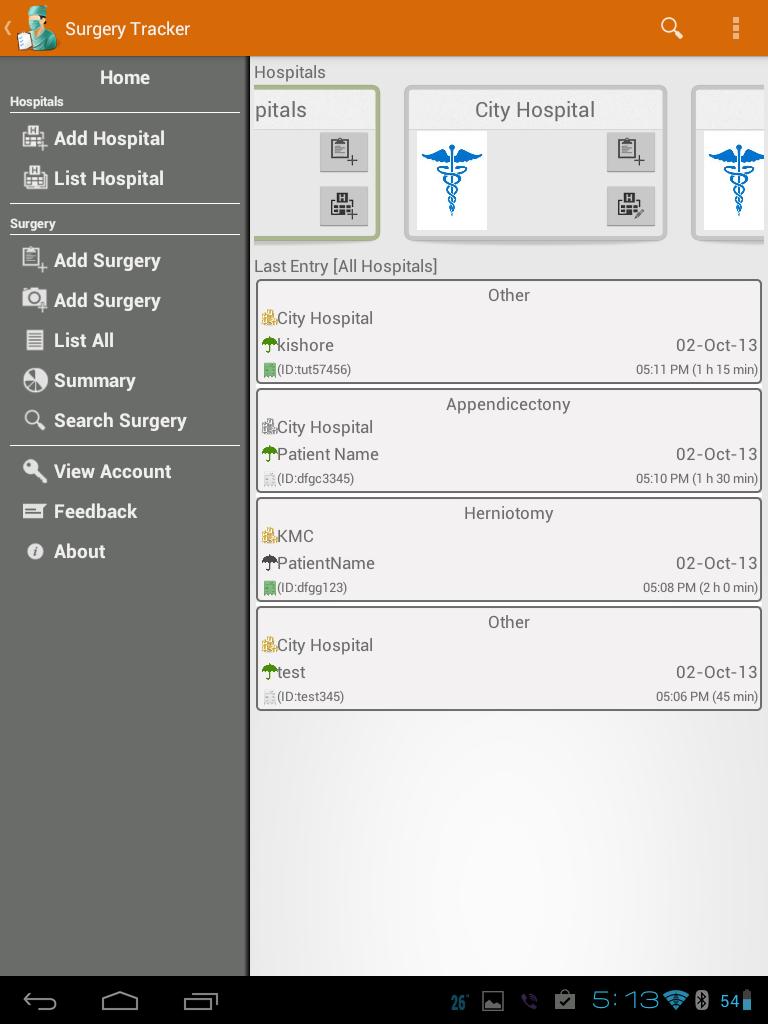Screen dimensions: 768x1024
Task: Tap the ID:test345 label
Action: [x=311, y=697]
